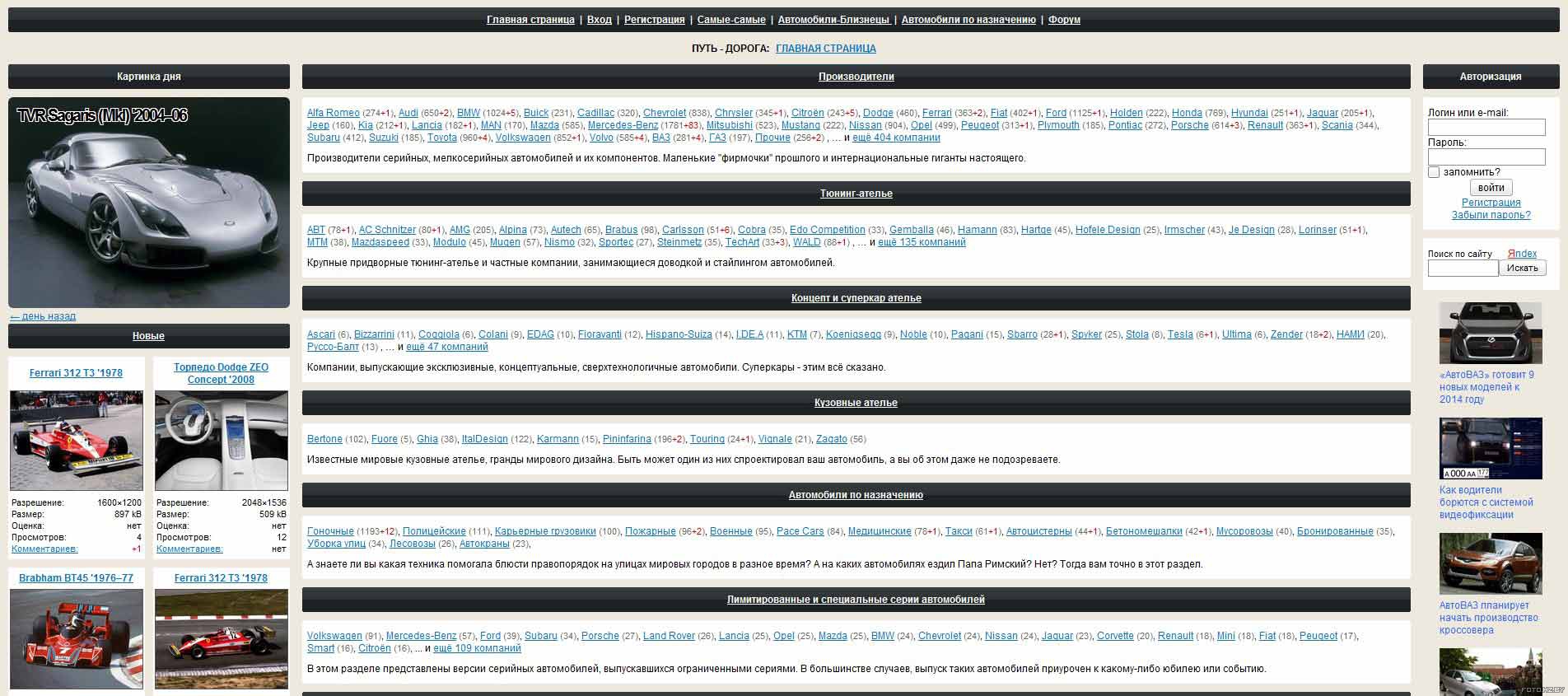This screenshot has height=696, width=1568.
Task: Open the Ferrari manufacturer link
Action: tap(937, 113)
